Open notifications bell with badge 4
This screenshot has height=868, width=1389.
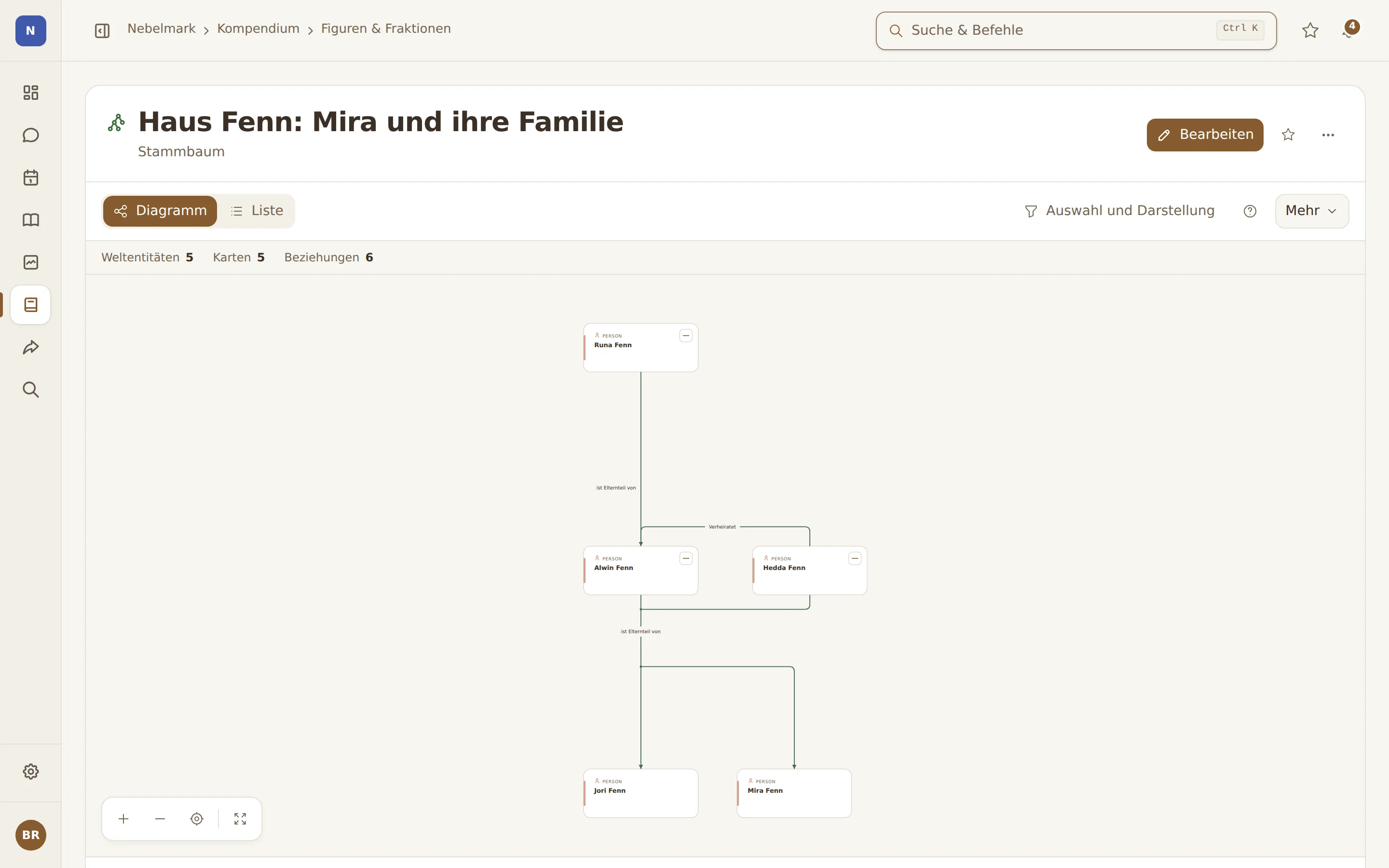point(1350,30)
